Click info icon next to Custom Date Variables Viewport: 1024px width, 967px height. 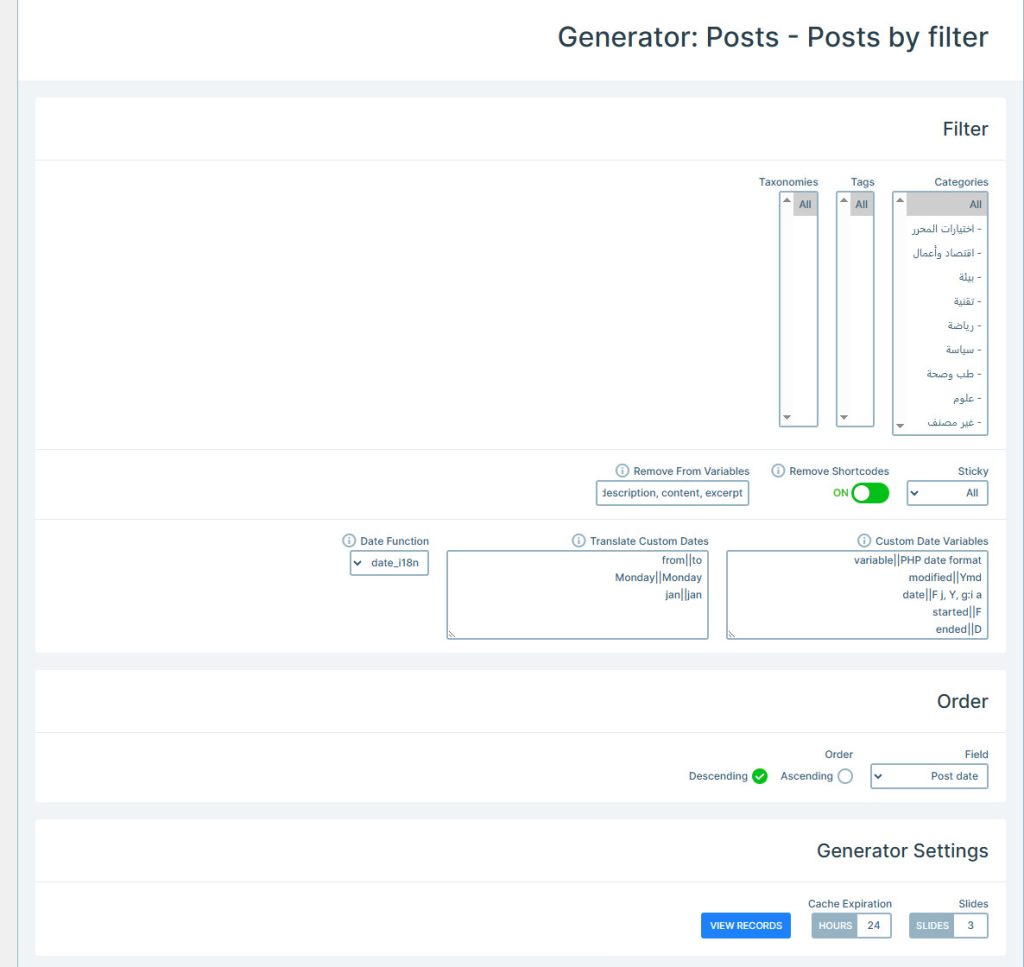(864, 541)
